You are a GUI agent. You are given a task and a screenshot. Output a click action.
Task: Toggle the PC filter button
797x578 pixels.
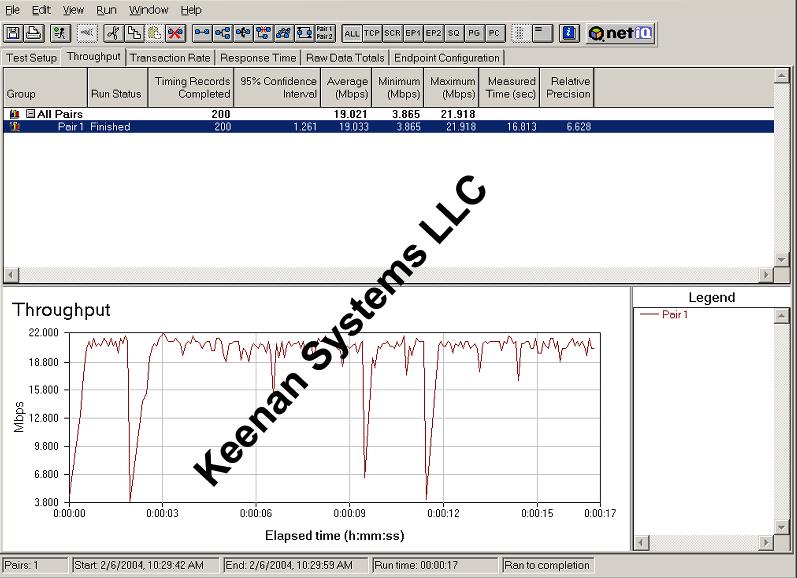pyautogui.click(x=494, y=34)
